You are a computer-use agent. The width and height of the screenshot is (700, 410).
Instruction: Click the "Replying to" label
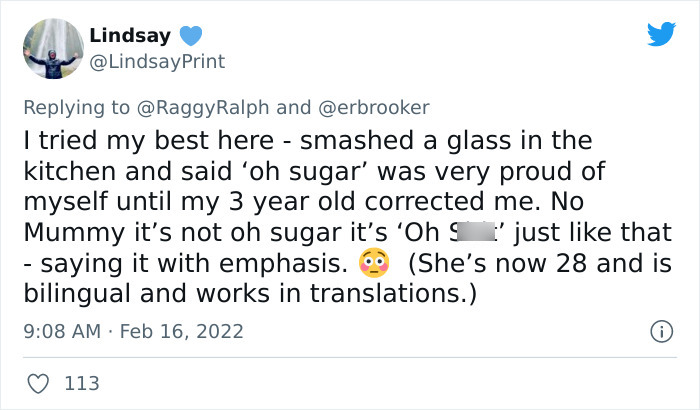74,107
